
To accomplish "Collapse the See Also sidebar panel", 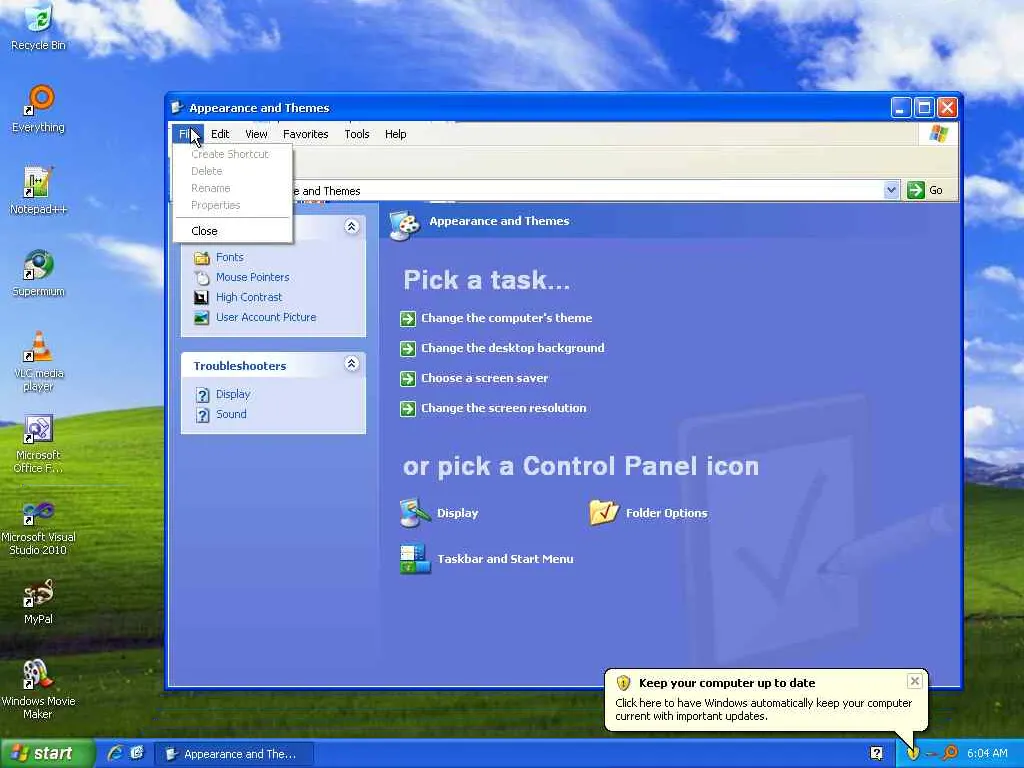I will 351,227.
